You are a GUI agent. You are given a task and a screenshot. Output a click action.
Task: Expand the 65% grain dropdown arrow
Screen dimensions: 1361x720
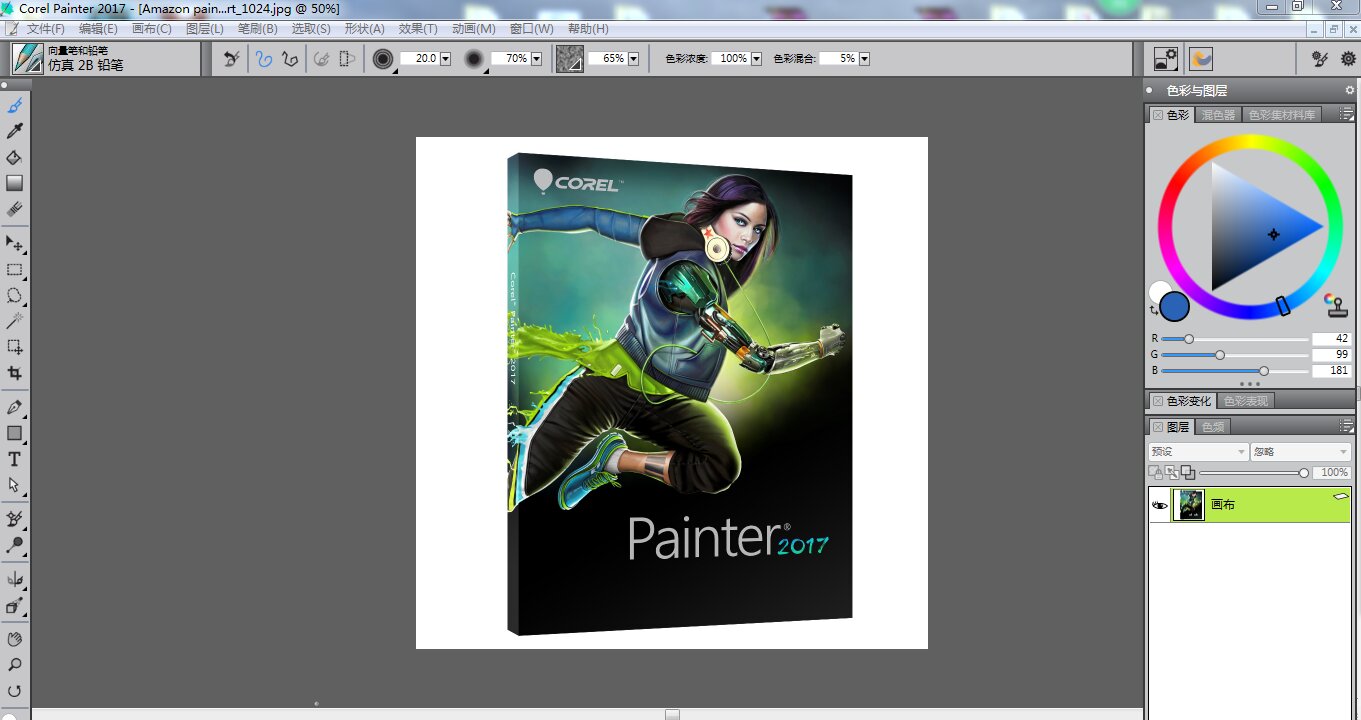[634, 59]
